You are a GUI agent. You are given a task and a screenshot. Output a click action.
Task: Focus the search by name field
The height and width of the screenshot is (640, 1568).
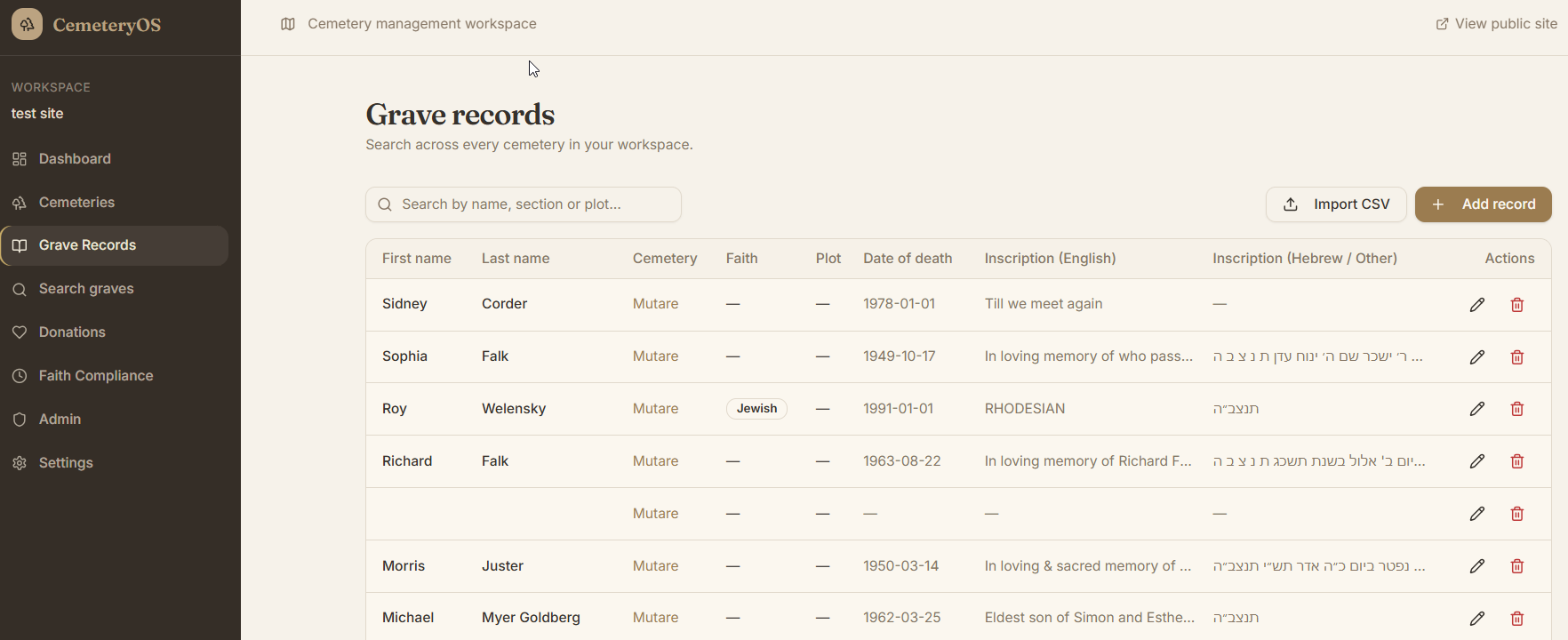(524, 204)
